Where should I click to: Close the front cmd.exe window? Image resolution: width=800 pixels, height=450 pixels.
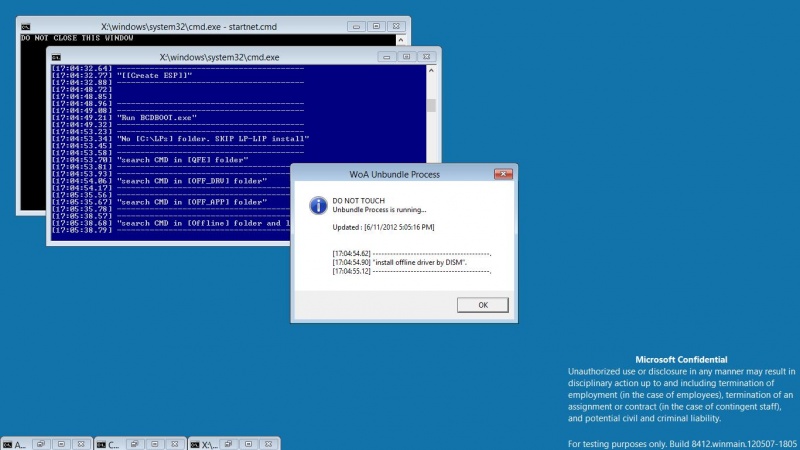[427, 57]
